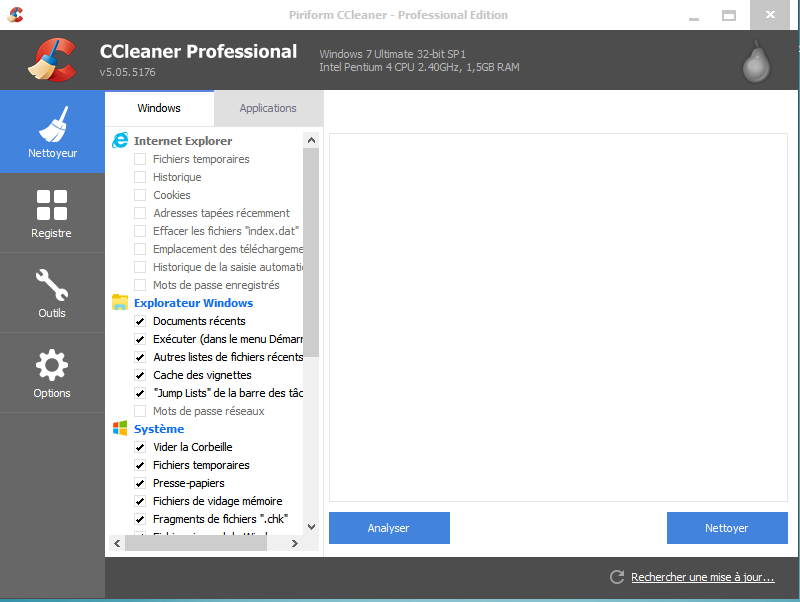Click the Internet Explorer icon
800x602 pixels.
coord(120,140)
